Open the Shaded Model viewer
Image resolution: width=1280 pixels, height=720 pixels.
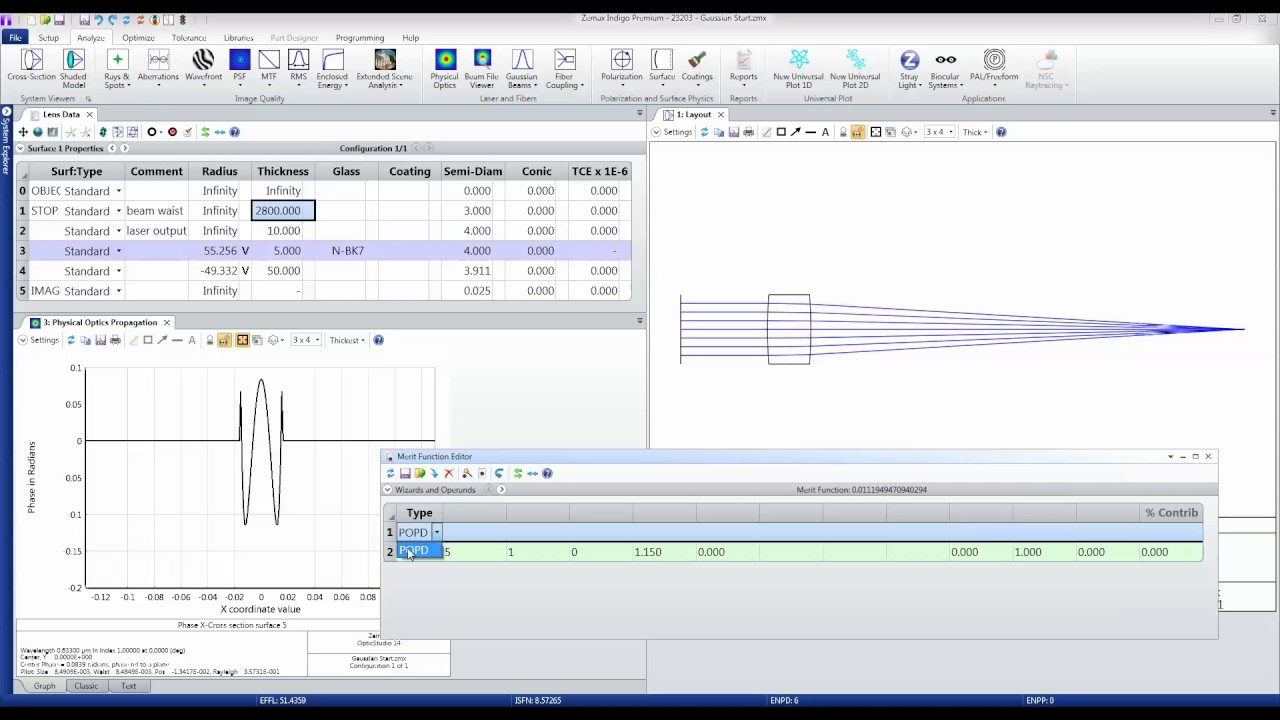73,69
